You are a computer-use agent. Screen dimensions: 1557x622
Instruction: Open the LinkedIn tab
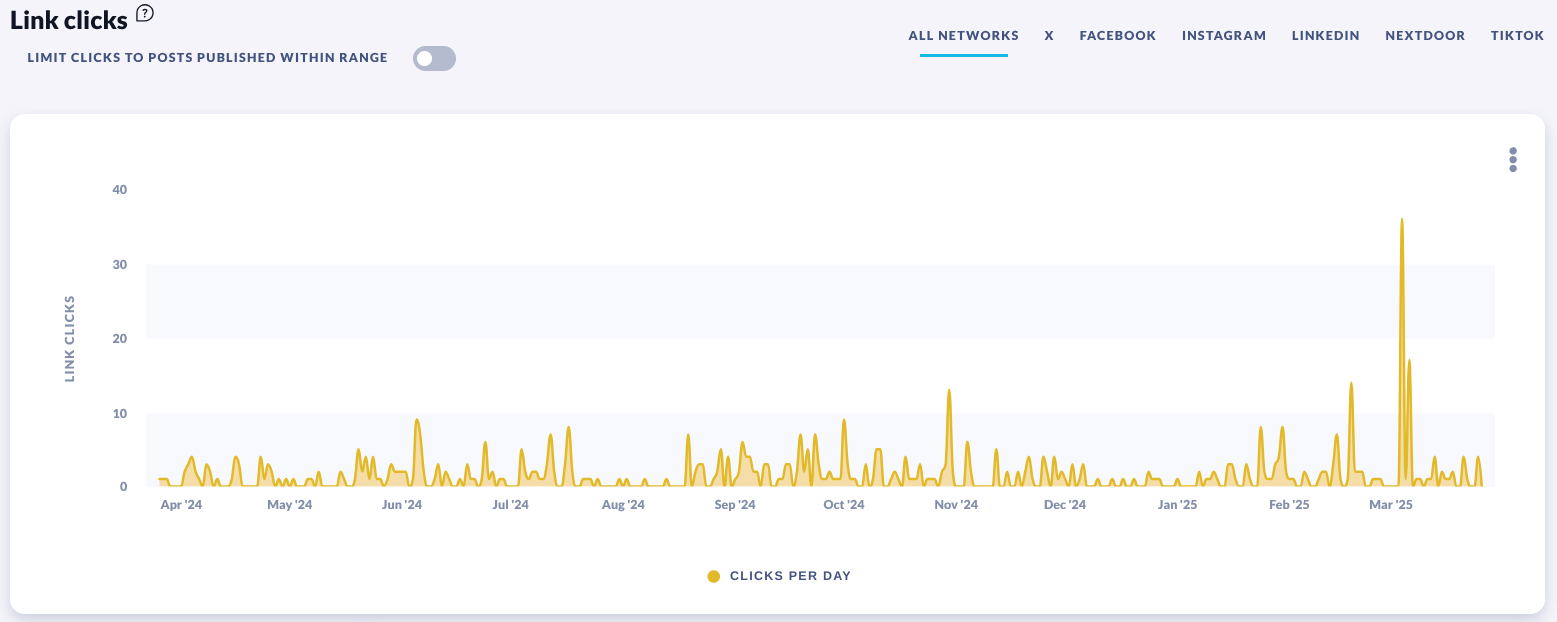(x=1325, y=36)
